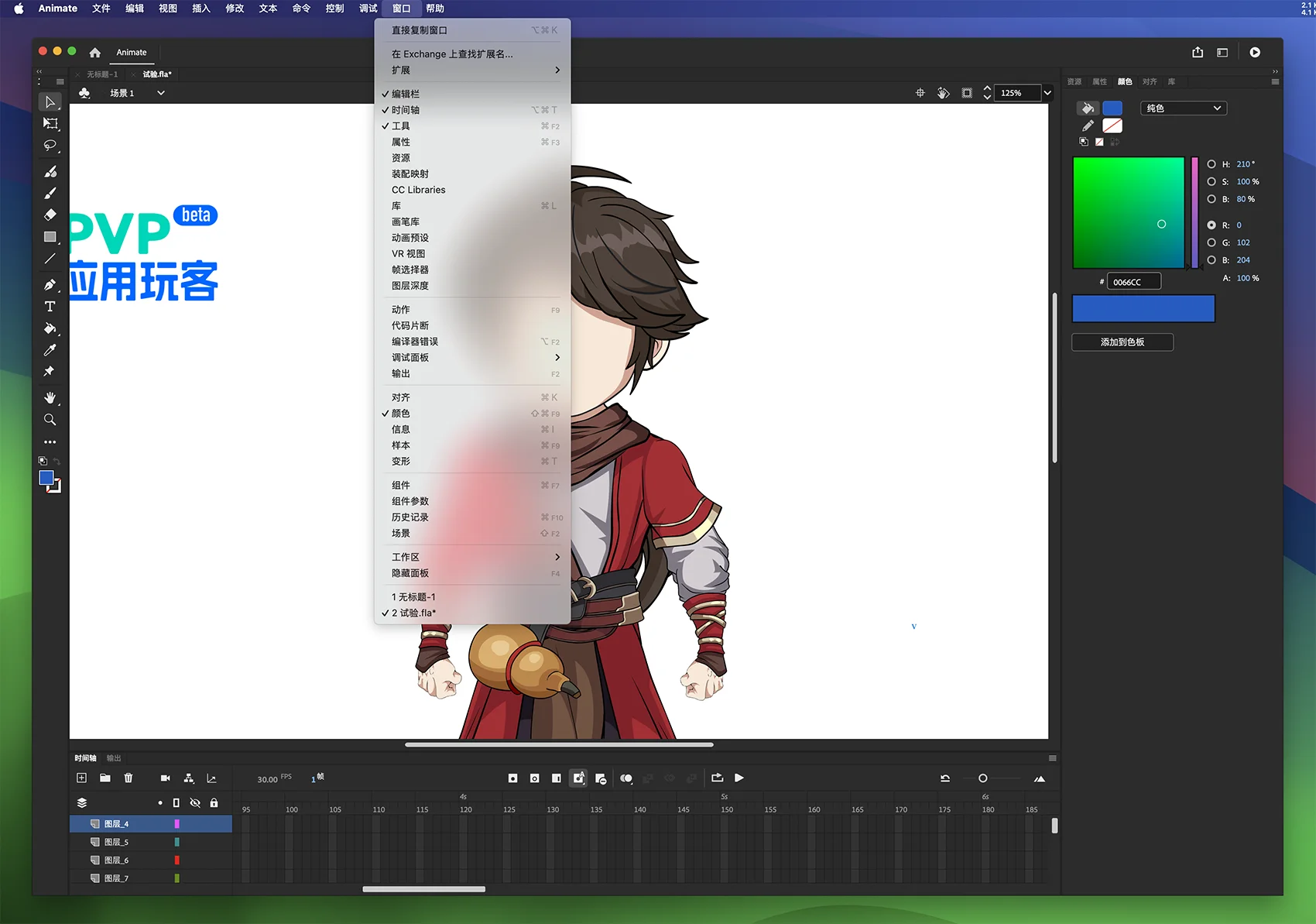Click the new layer folder icon
This screenshot has width=1316, height=924.
click(105, 778)
